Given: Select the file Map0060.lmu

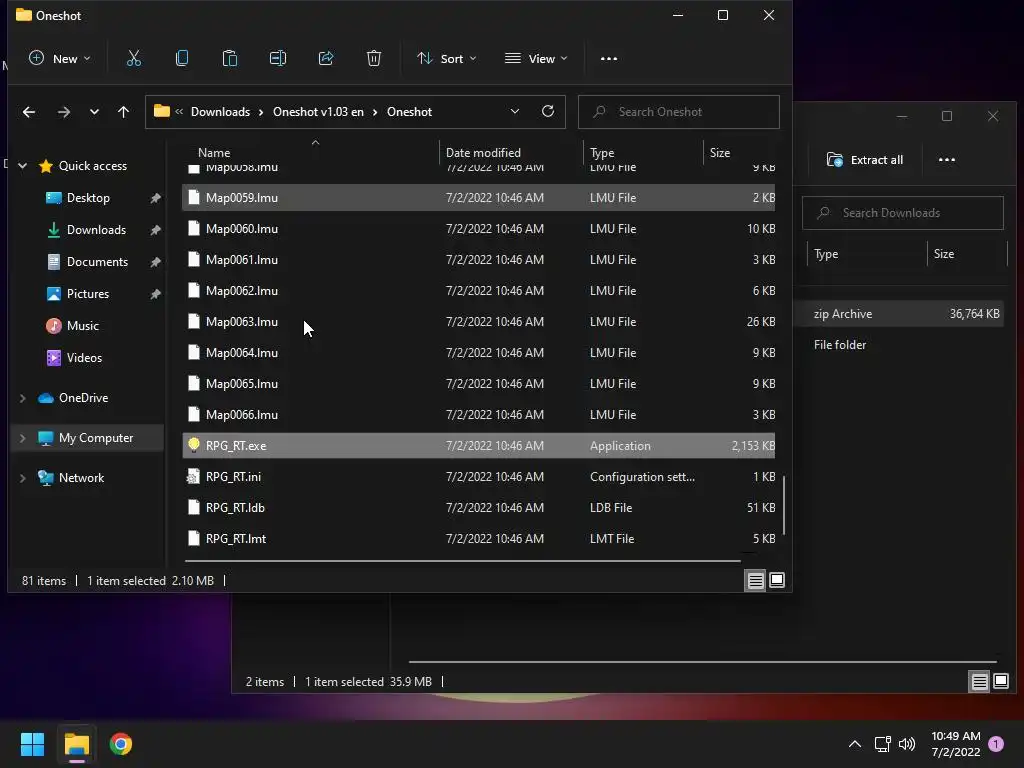Looking at the screenshot, I should [x=479, y=229].
